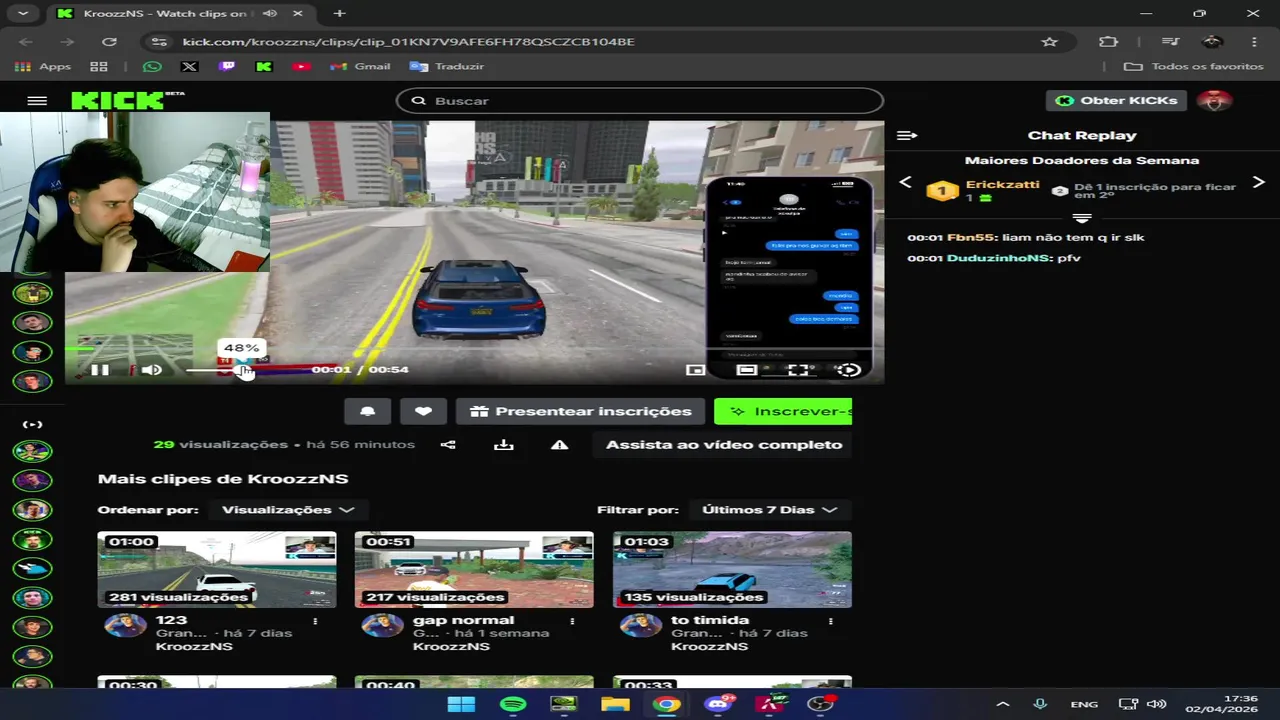This screenshot has height=720, width=1280.
Task: Open the Gmail bookmark
Action: (361, 67)
